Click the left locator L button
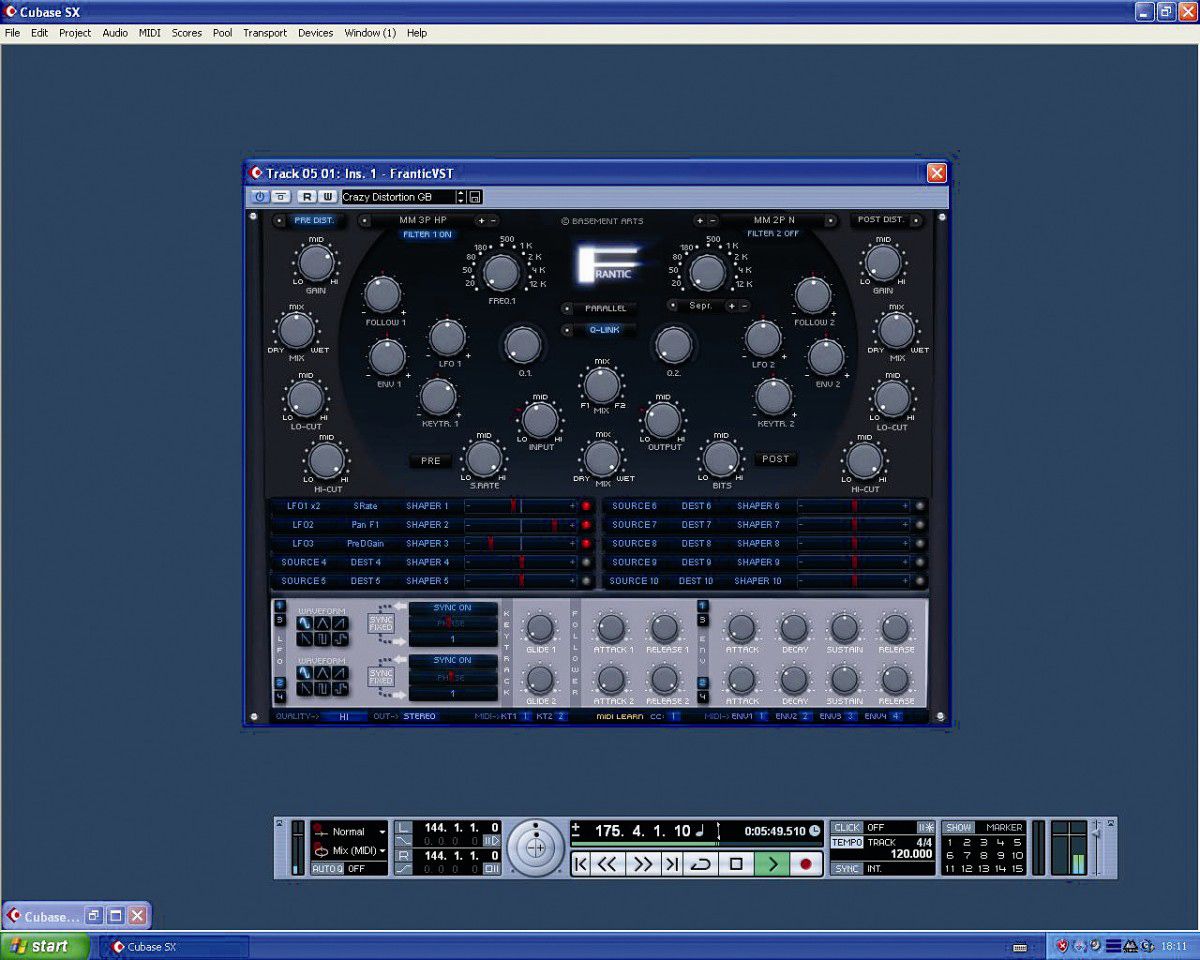The height and width of the screenshot is (960, 1200). pyautogui.click(x=403, y=828)
